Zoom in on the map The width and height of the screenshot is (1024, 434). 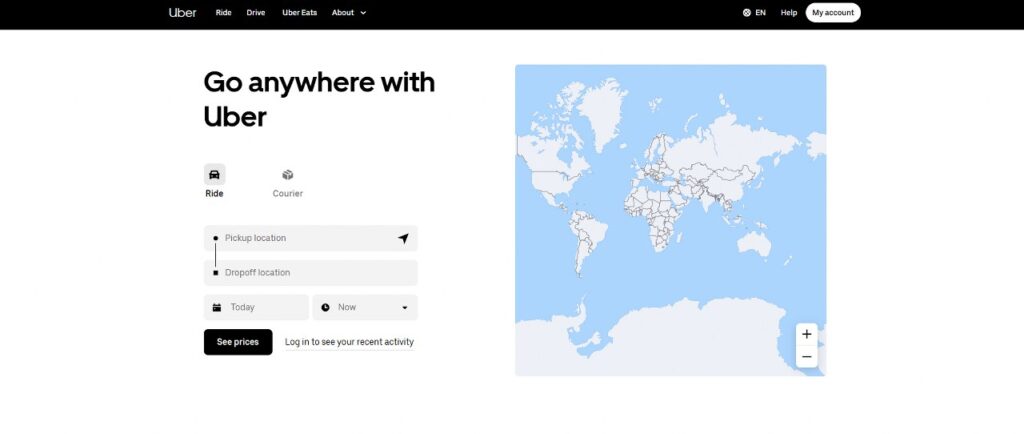tap(807, 333)
